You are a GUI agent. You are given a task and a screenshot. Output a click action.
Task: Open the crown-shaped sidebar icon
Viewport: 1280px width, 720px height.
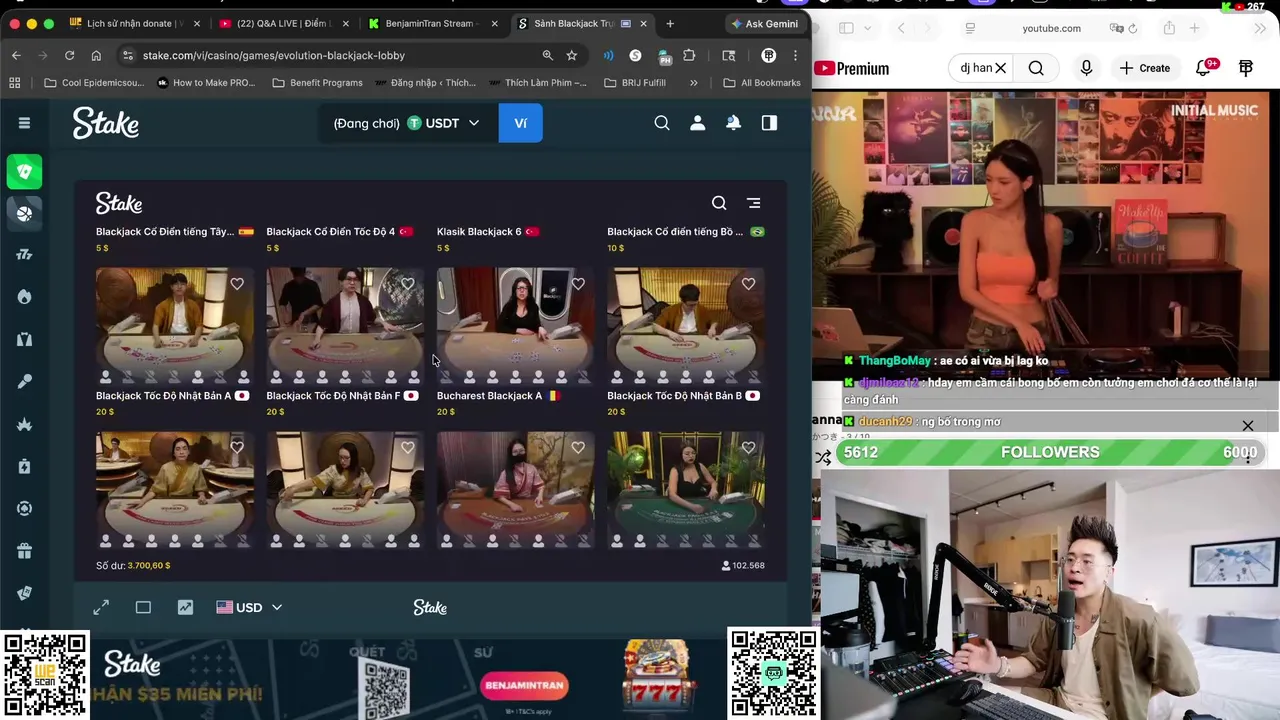[25, 424]
